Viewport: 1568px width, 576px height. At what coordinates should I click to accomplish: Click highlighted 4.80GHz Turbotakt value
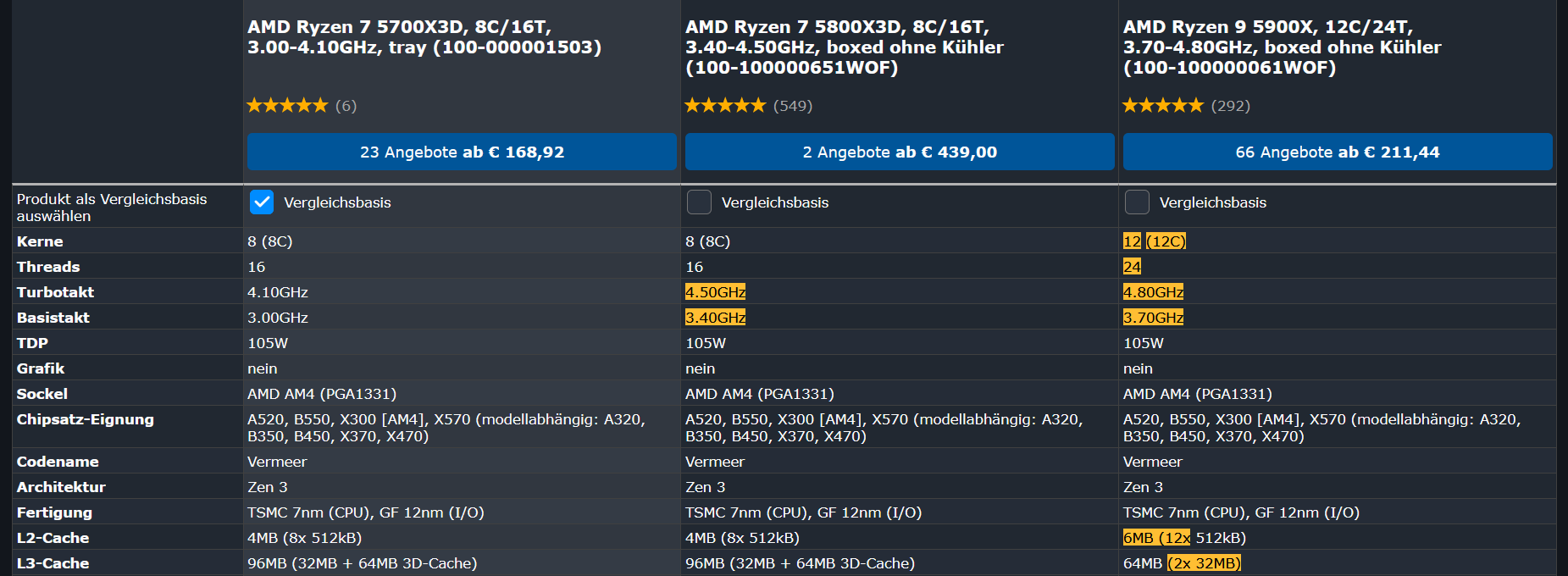click(1154, 292)
